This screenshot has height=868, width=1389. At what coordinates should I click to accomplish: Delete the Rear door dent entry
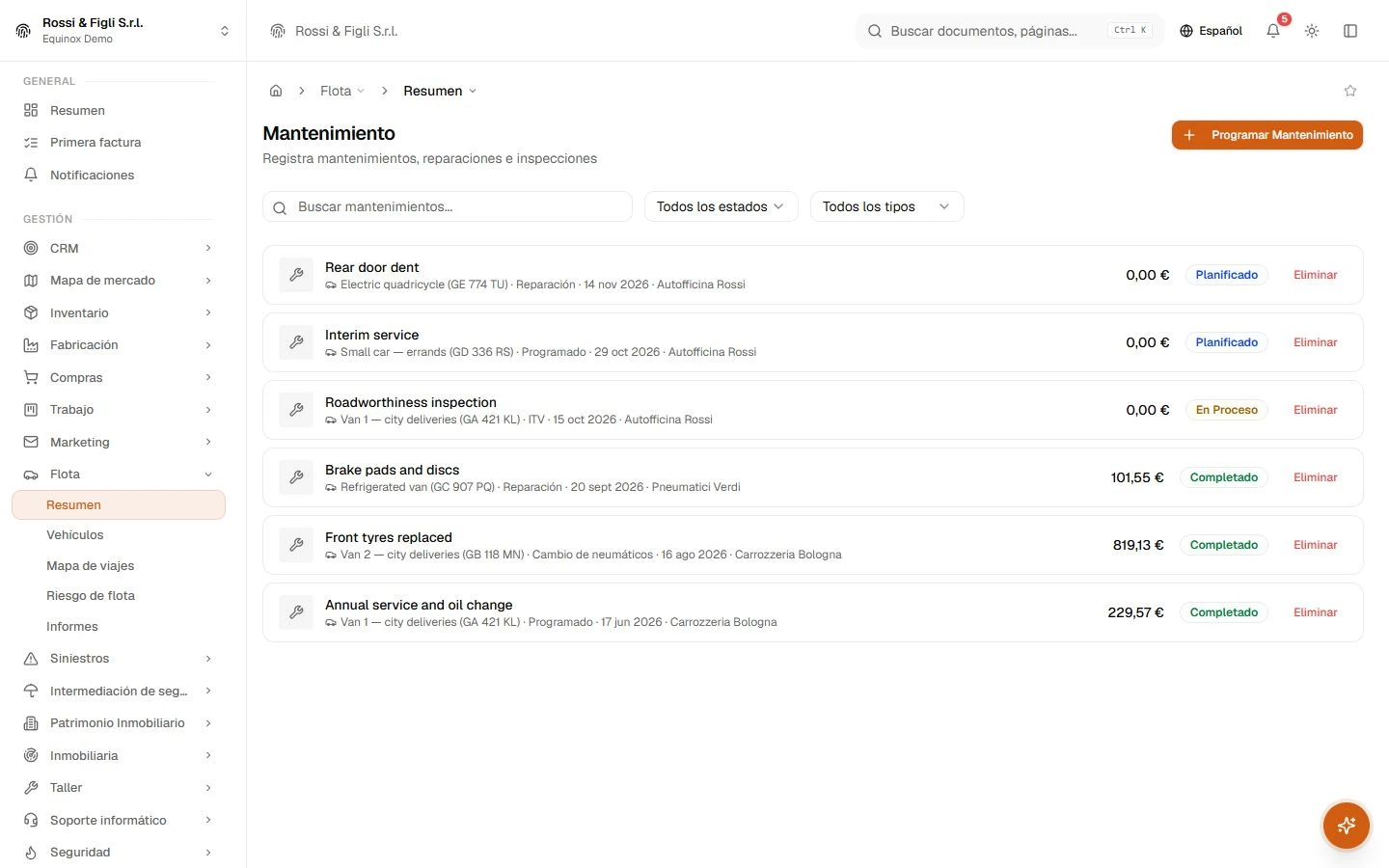1316,275
